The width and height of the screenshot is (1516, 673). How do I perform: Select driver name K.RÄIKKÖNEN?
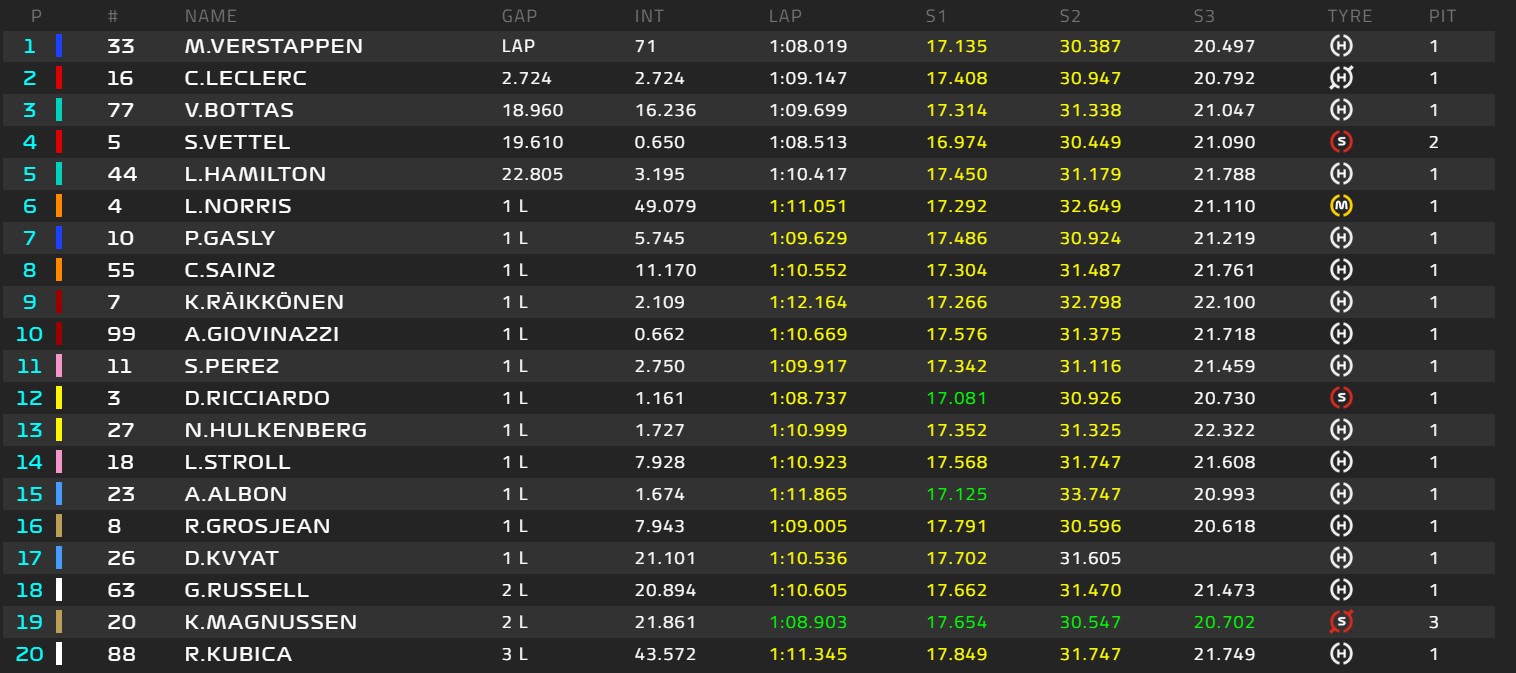click(264, 302)
